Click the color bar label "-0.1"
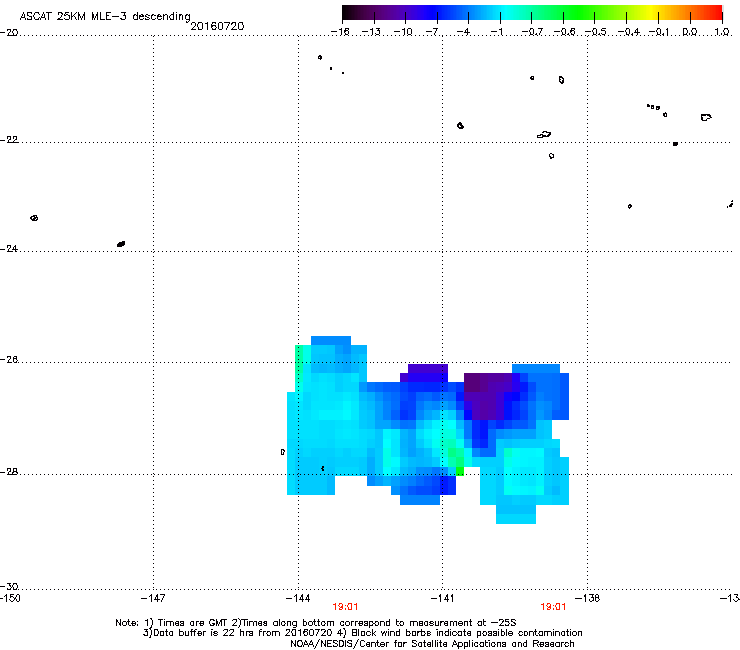Screen dimensions: 740x650 659,32
